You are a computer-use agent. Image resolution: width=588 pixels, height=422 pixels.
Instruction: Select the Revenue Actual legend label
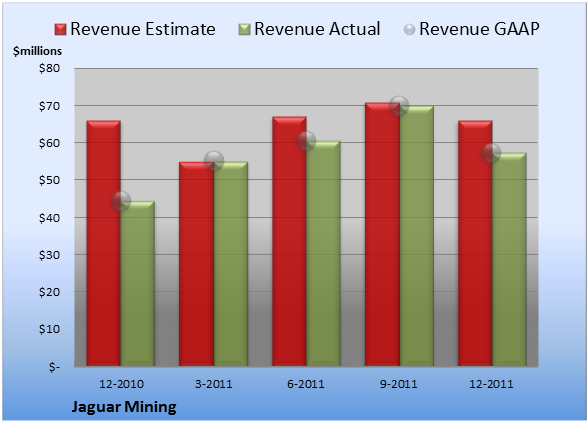317,29
